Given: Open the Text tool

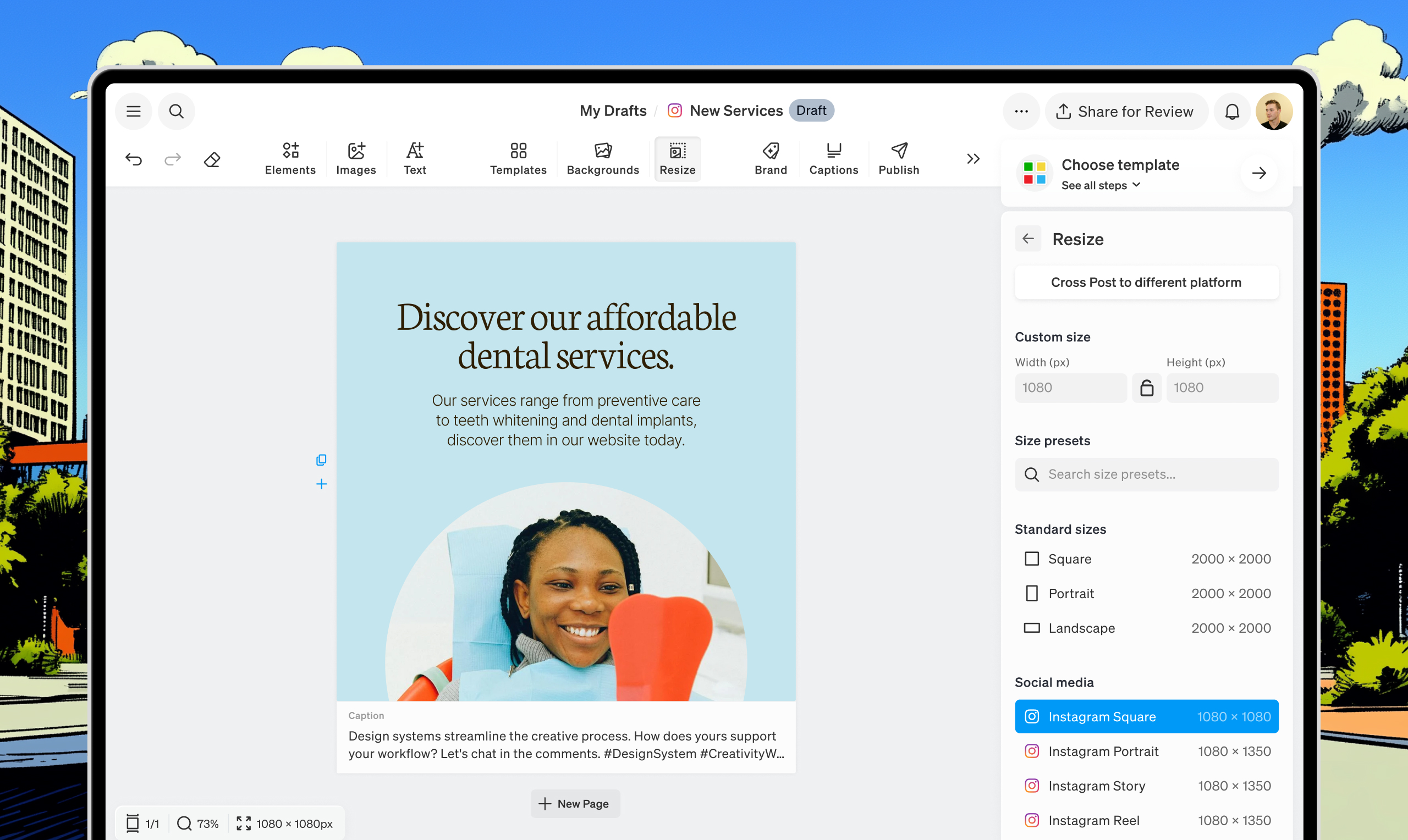Looking at the screenshot, I should (415, 159).
